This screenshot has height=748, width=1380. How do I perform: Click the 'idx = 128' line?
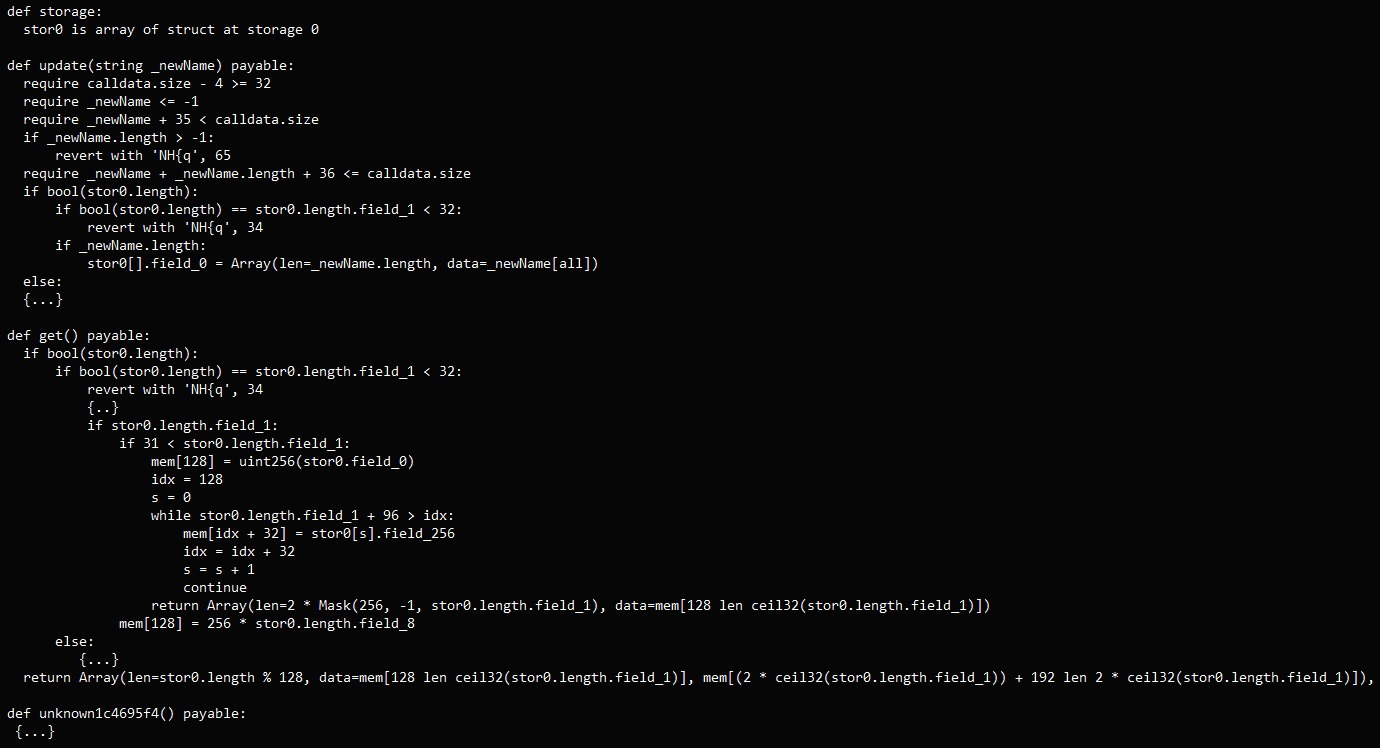187,480
